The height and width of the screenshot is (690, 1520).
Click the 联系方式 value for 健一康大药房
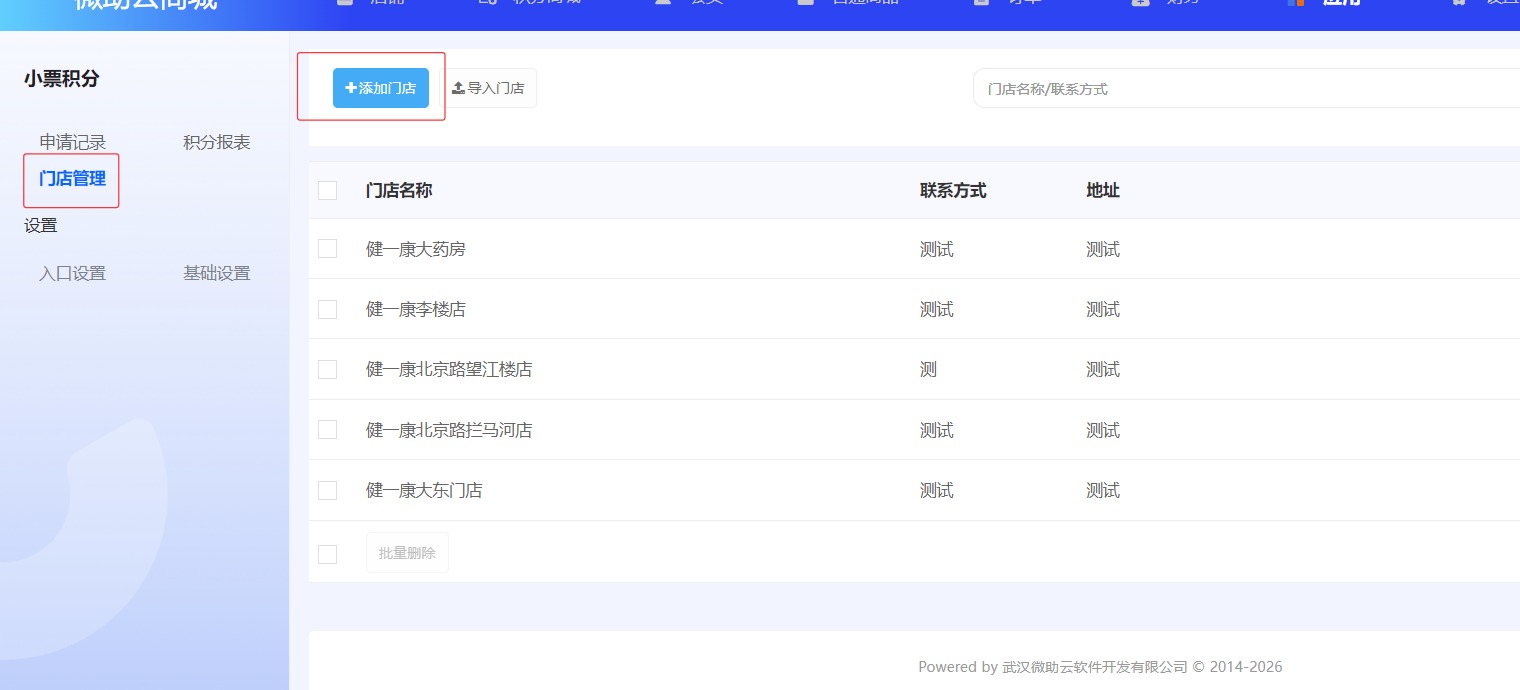[937, 249]
